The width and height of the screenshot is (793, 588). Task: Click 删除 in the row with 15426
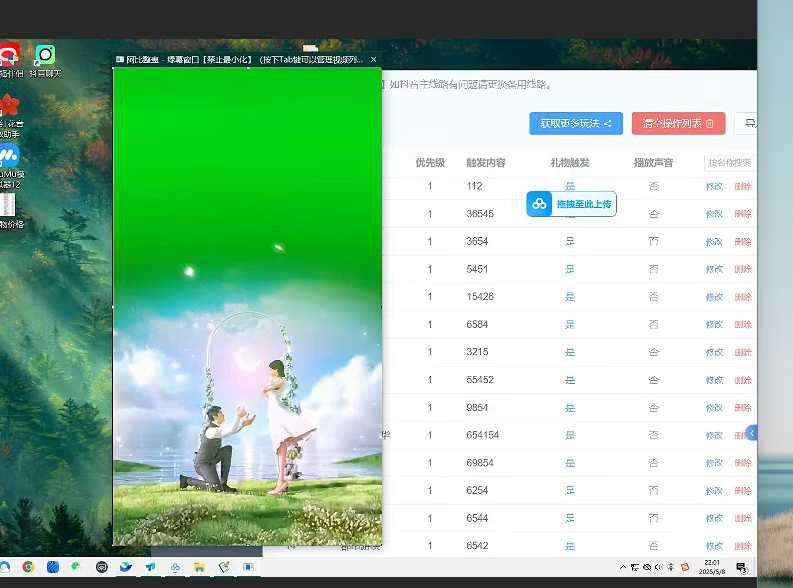(743, 297)
